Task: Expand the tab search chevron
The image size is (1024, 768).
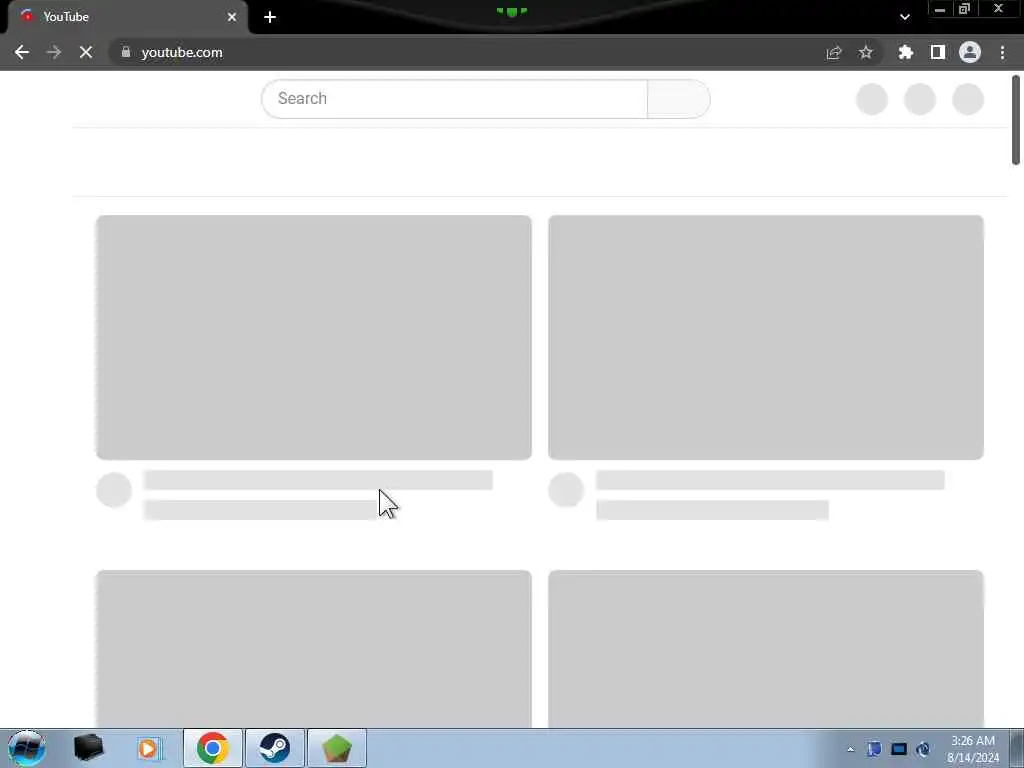Action: click(x=904, y=17)
